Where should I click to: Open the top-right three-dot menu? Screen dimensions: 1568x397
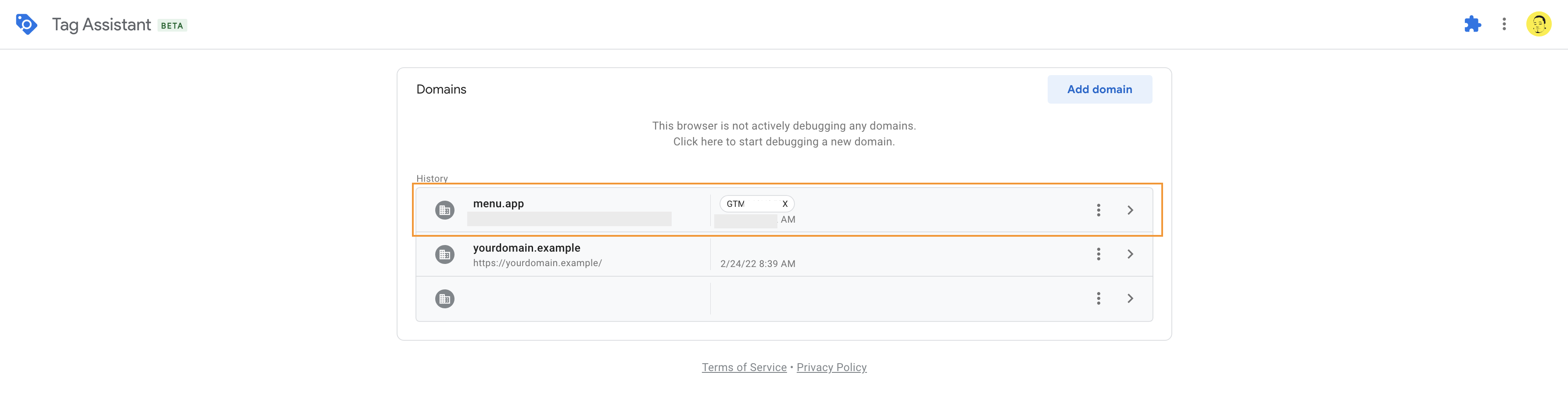(1504, 24)
